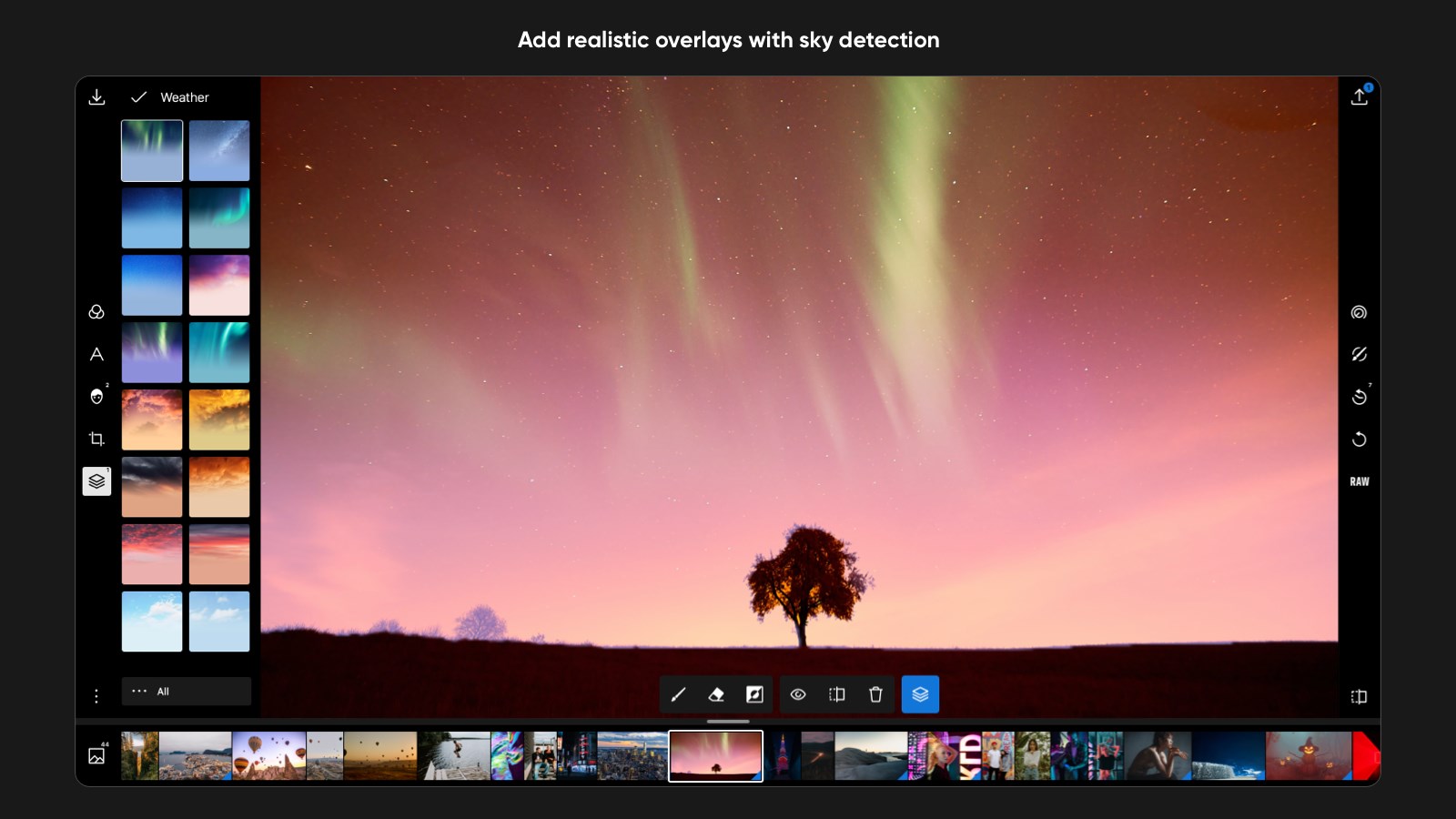Select the mask Brush tool in bottom toolbar
Viewport: 1456px width, 819px height.
678,694
